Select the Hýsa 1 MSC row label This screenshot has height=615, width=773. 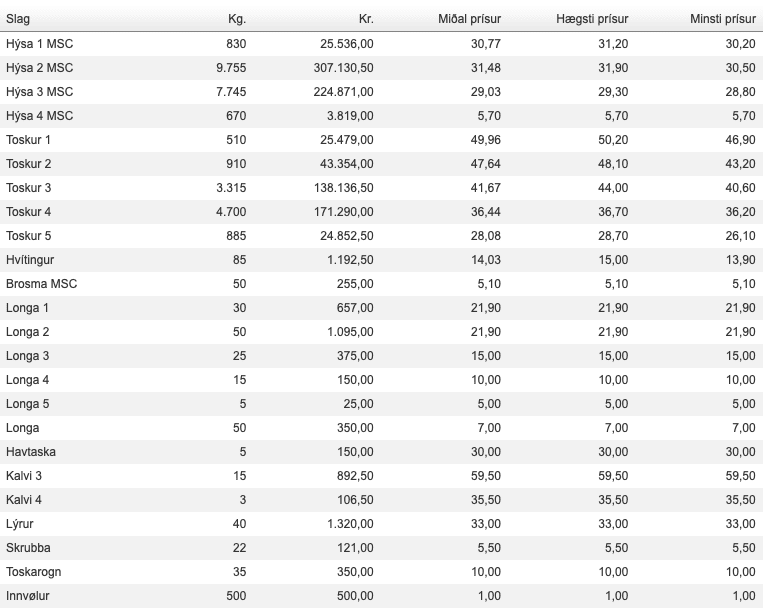coord(39,44)
